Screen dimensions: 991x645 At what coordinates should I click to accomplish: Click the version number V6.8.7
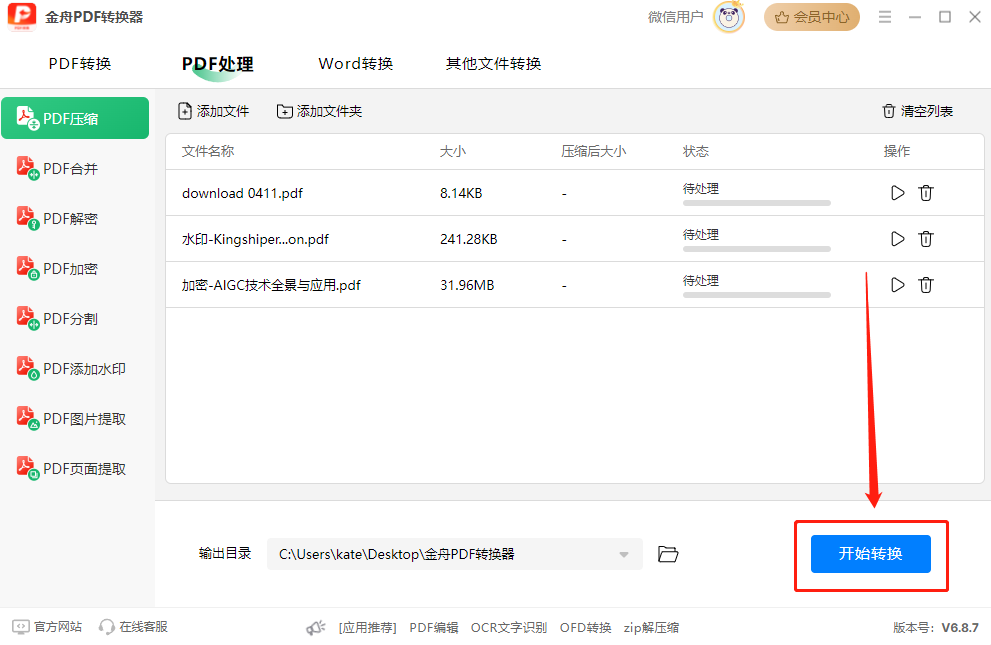pyautogui.click(x=960, y=627)
